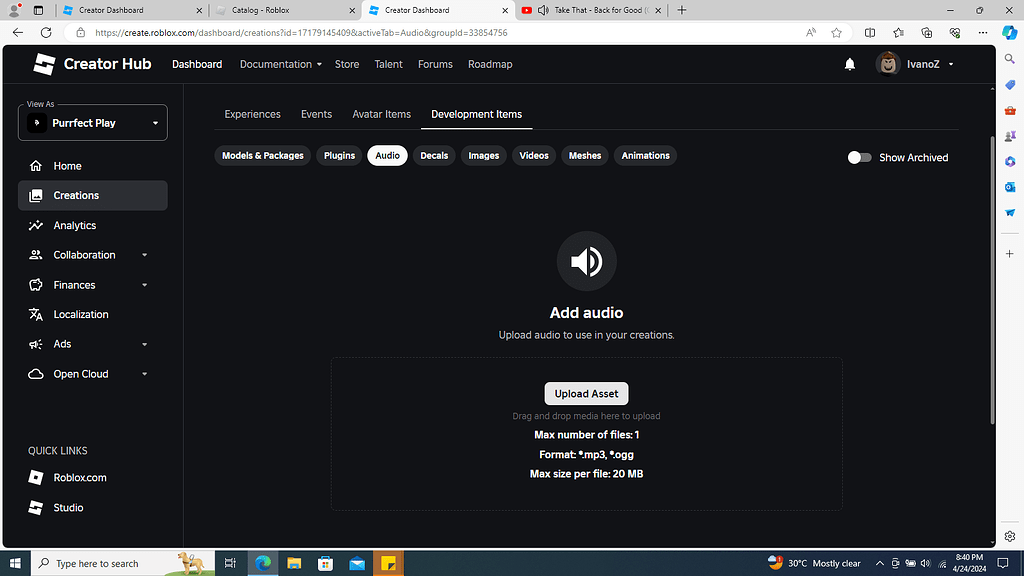Viewport: 1024px width, 576px height.
Task: Select Development Items tab
Action: coord(476,114)
